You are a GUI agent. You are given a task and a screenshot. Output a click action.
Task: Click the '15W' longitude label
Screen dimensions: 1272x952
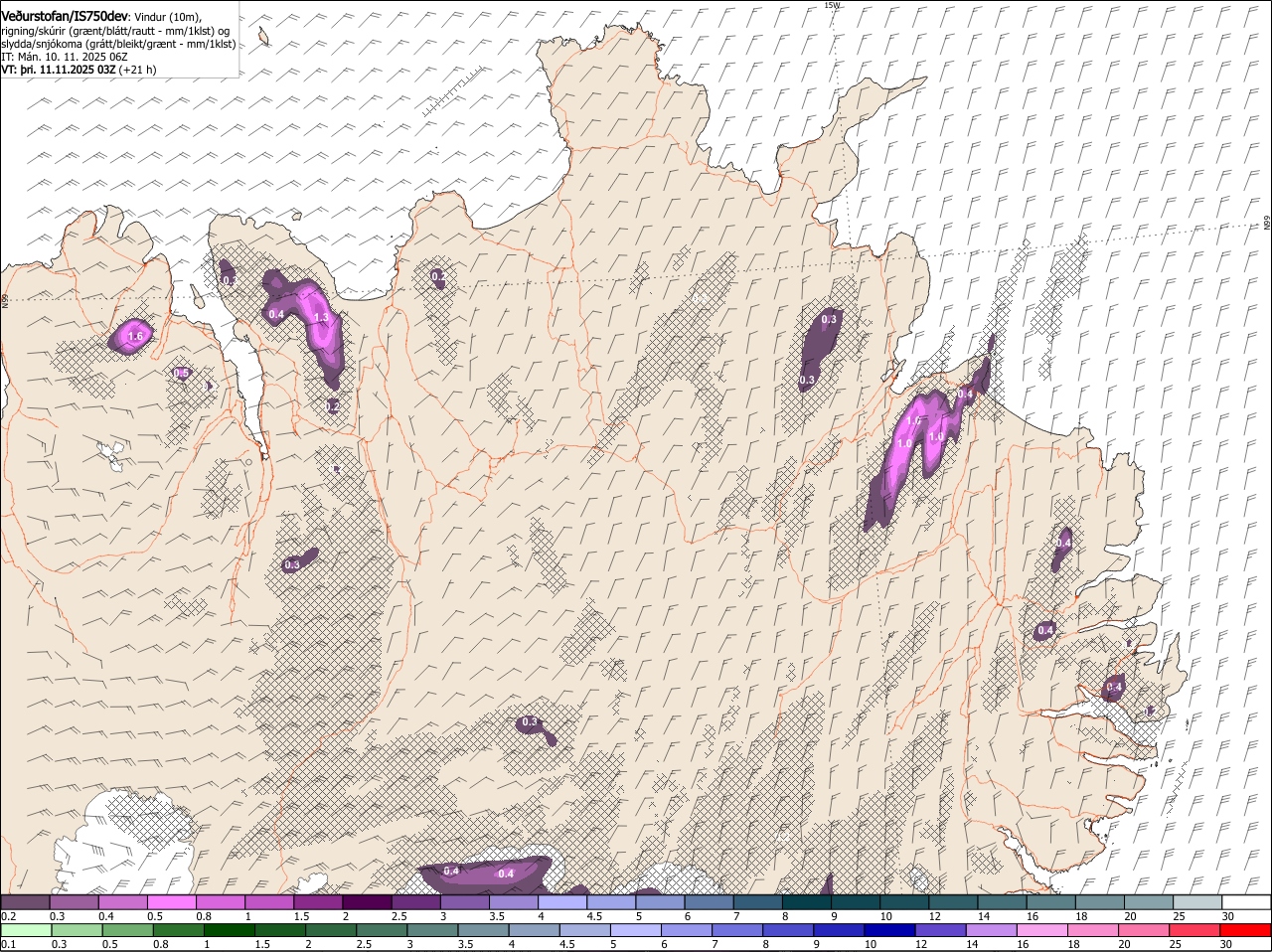(832, 5)
